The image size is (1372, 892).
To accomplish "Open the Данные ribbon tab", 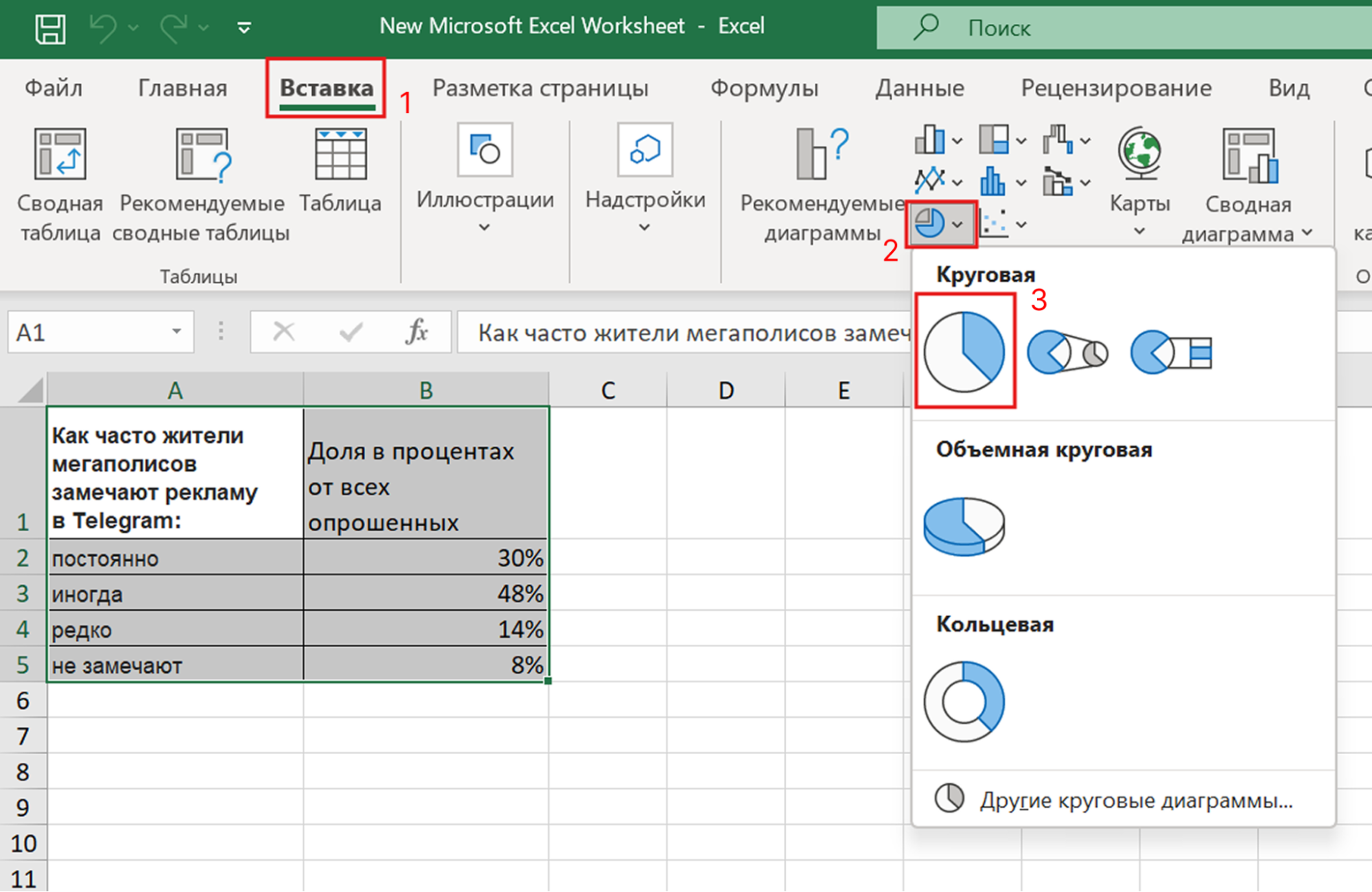I will 919,88.
